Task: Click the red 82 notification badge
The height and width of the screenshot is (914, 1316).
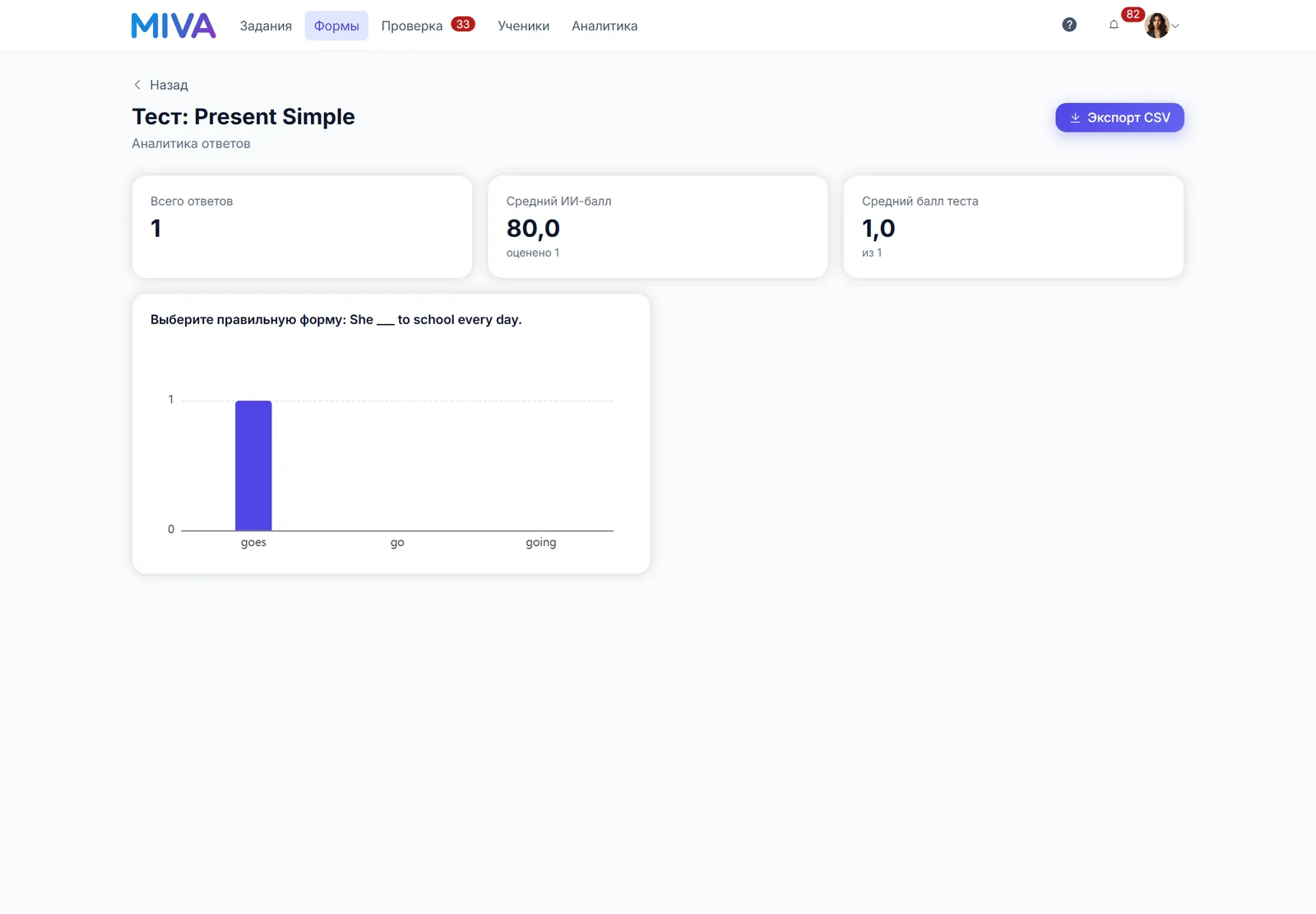Action: coord(1133,14)
